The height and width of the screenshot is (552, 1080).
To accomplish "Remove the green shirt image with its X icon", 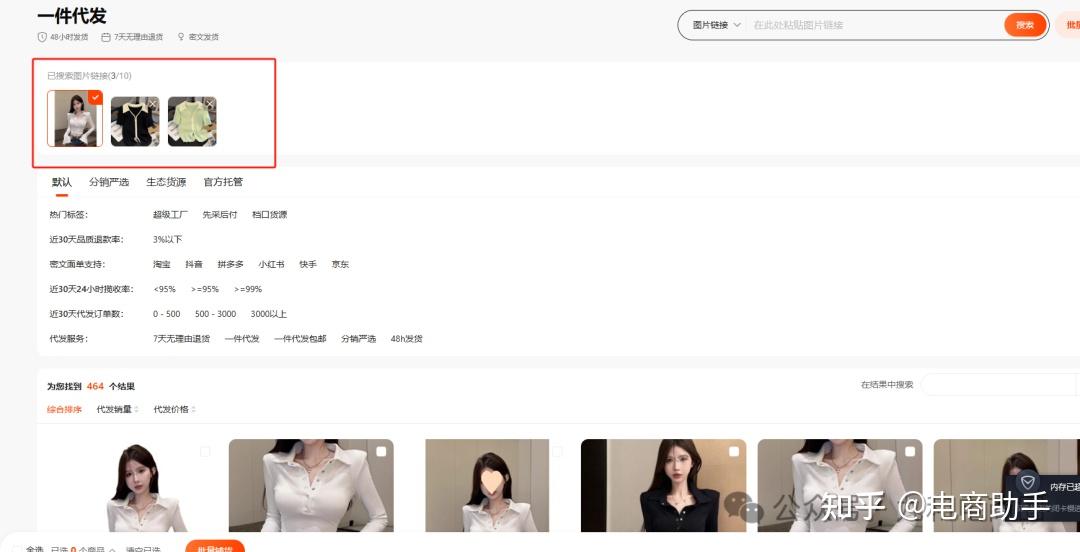I will tap(210, 102).
